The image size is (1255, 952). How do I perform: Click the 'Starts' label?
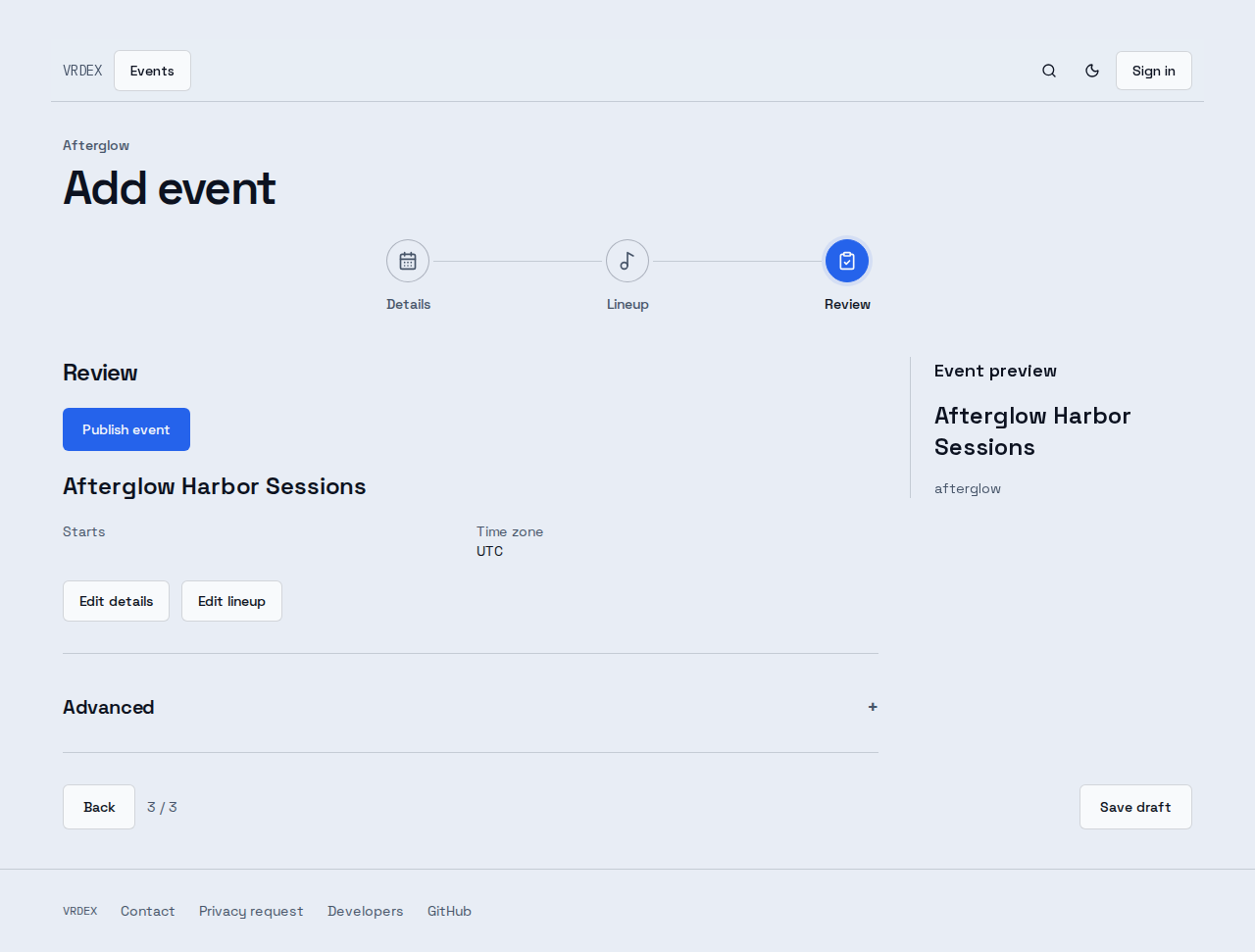click(x=84, y=531)
